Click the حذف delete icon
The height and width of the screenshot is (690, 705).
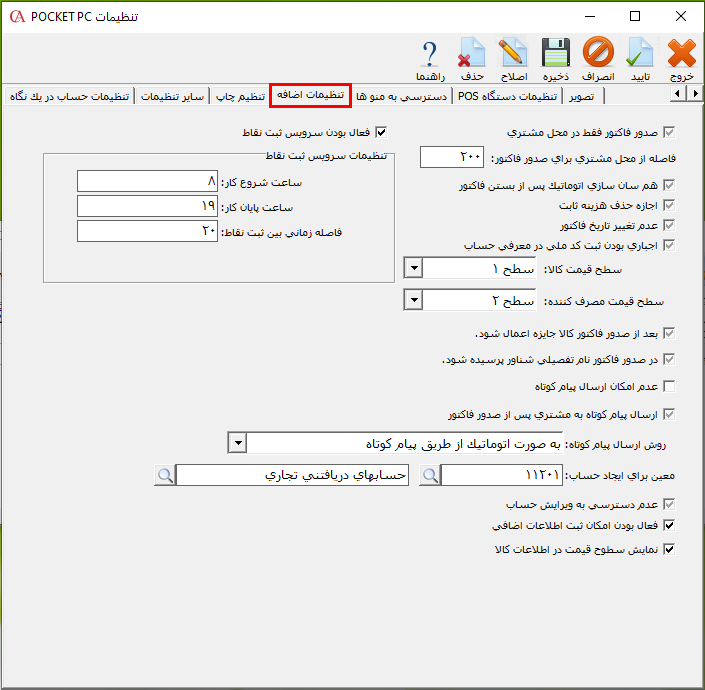pyautogui.click(x=472, y=59)
